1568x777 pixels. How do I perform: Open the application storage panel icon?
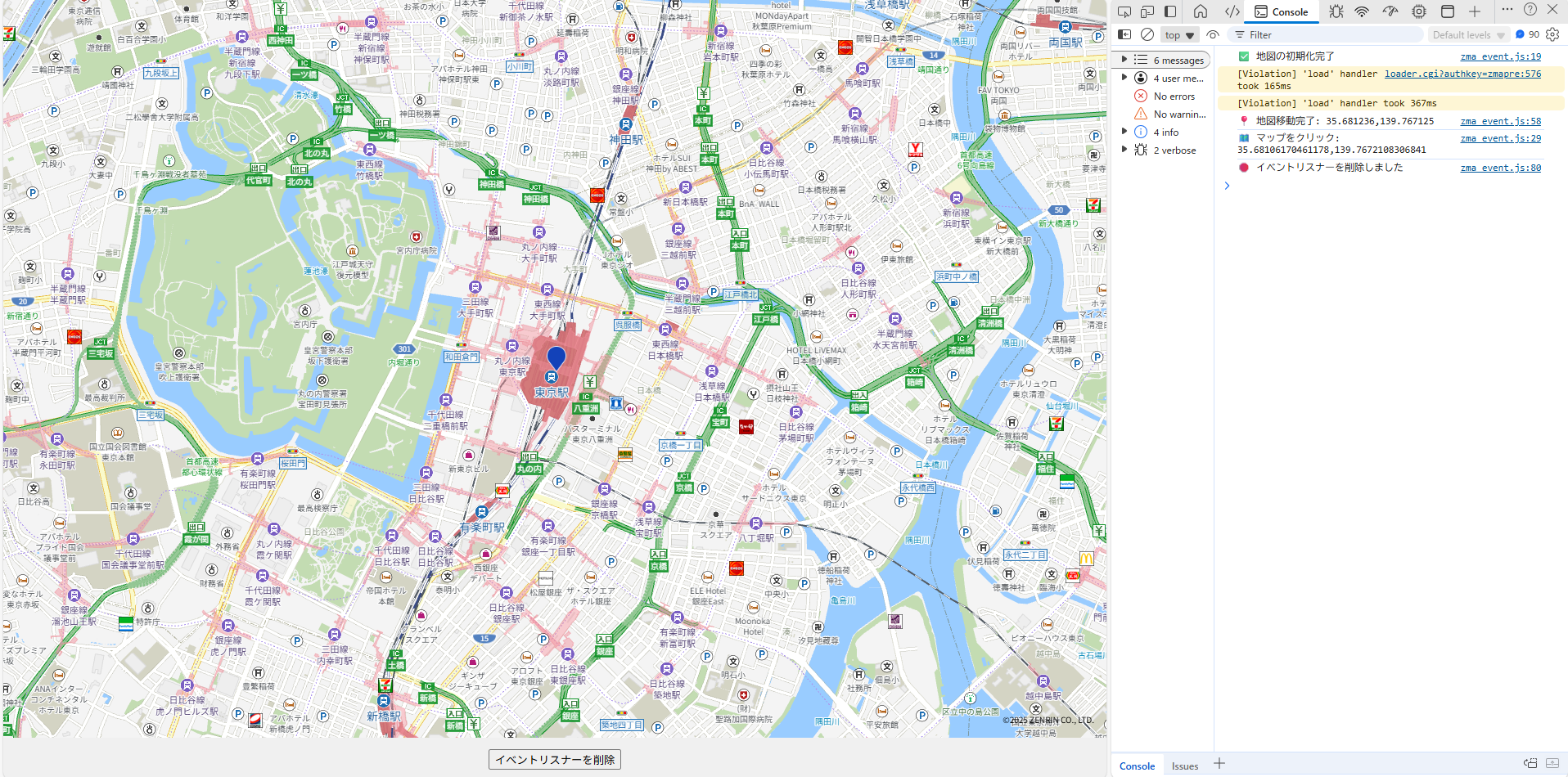pos(1449,11)
